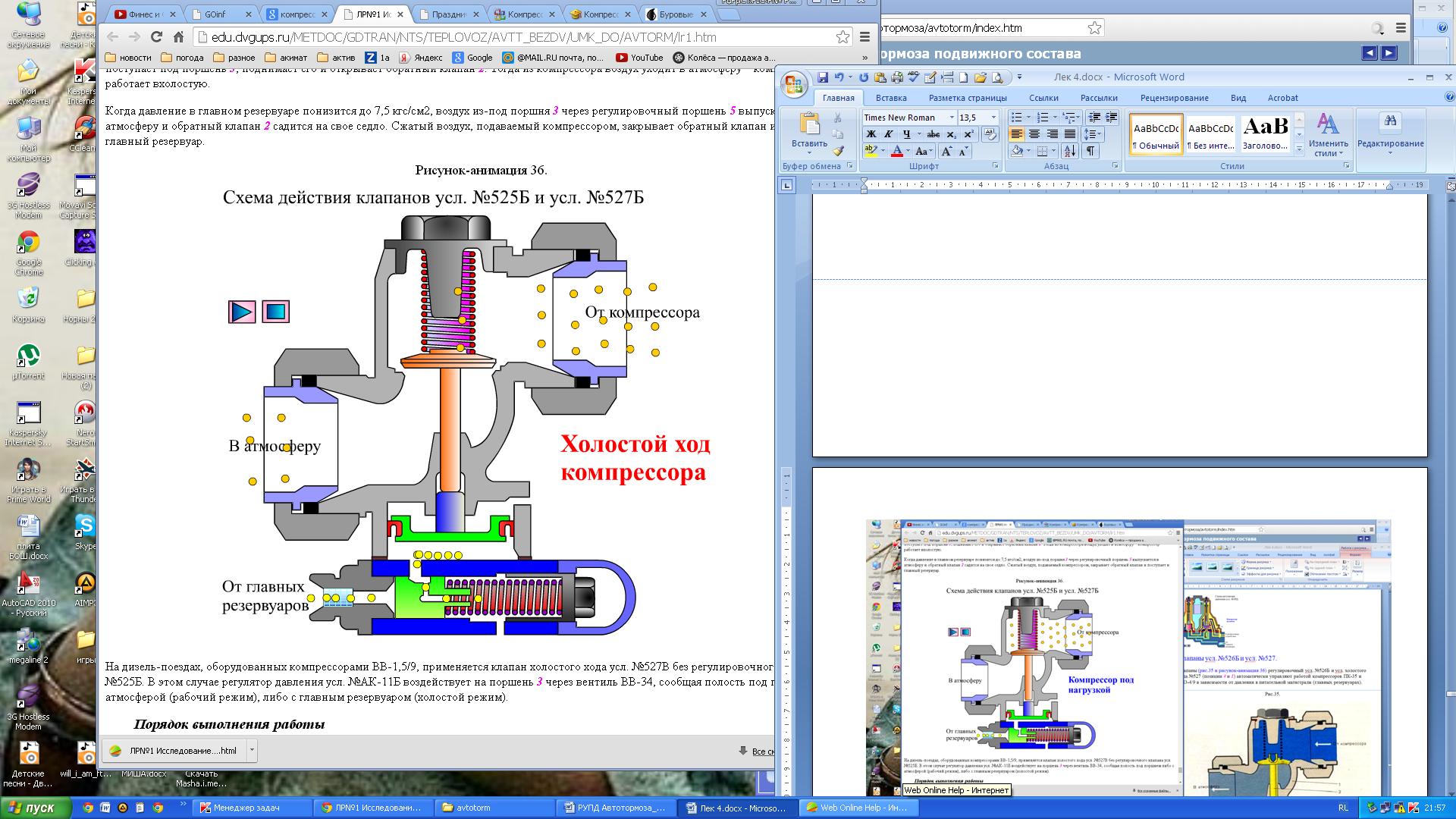
Task: Set paragraph alignment to center
Action: click(x=1034, y=134)
